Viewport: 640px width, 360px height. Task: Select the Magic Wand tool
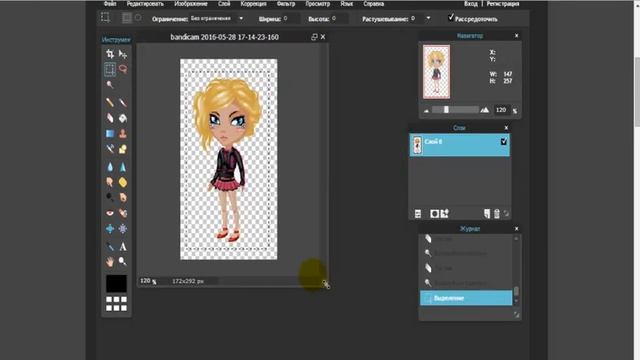click(110, 84)
